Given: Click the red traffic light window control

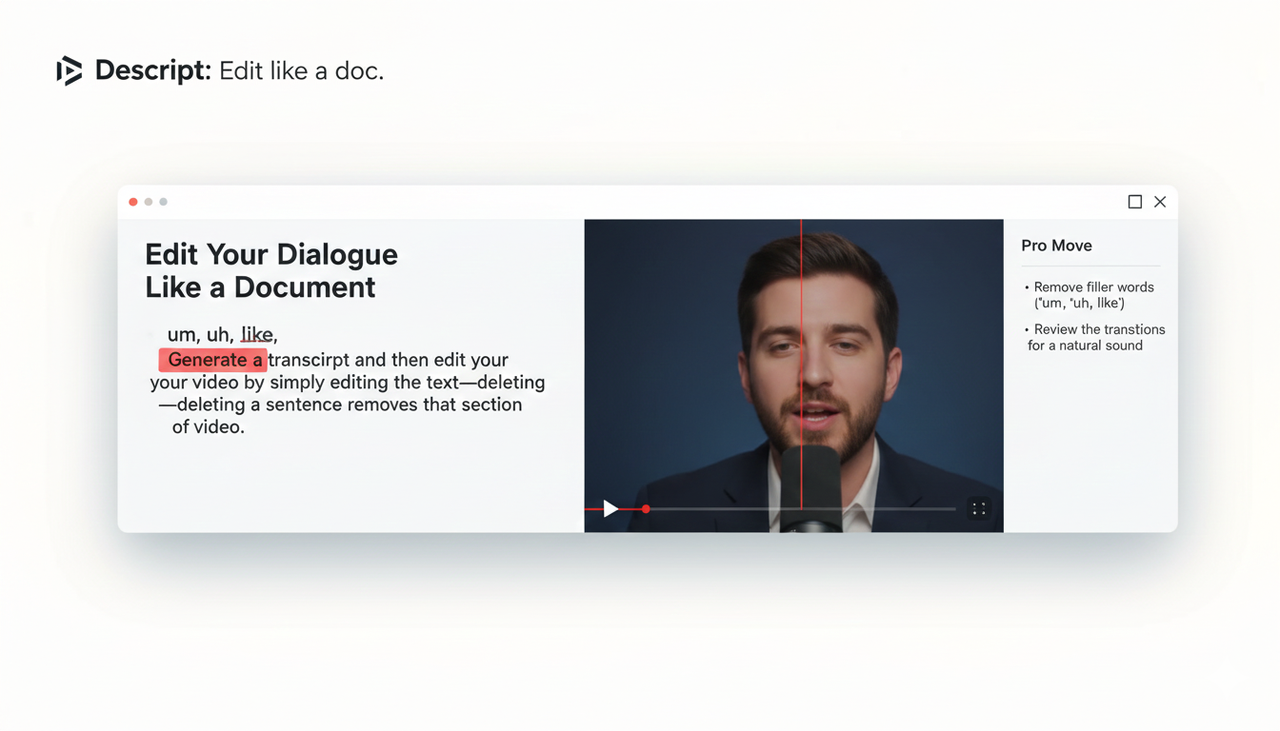Looking at the screenshot, I should coord(133,201).
